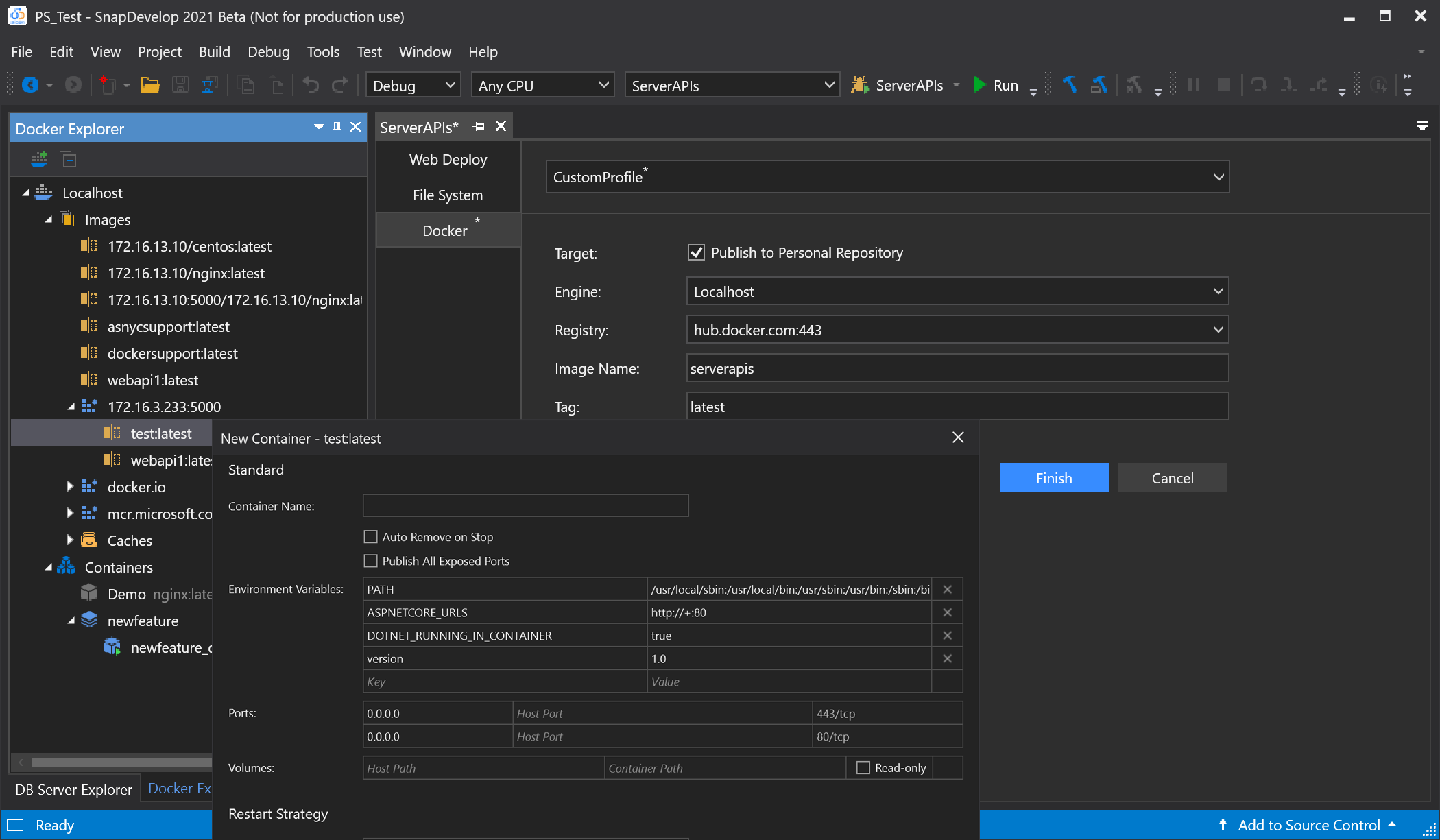
Task: Click the Navigate Backward toolbar icon
Action: (29, 85)
